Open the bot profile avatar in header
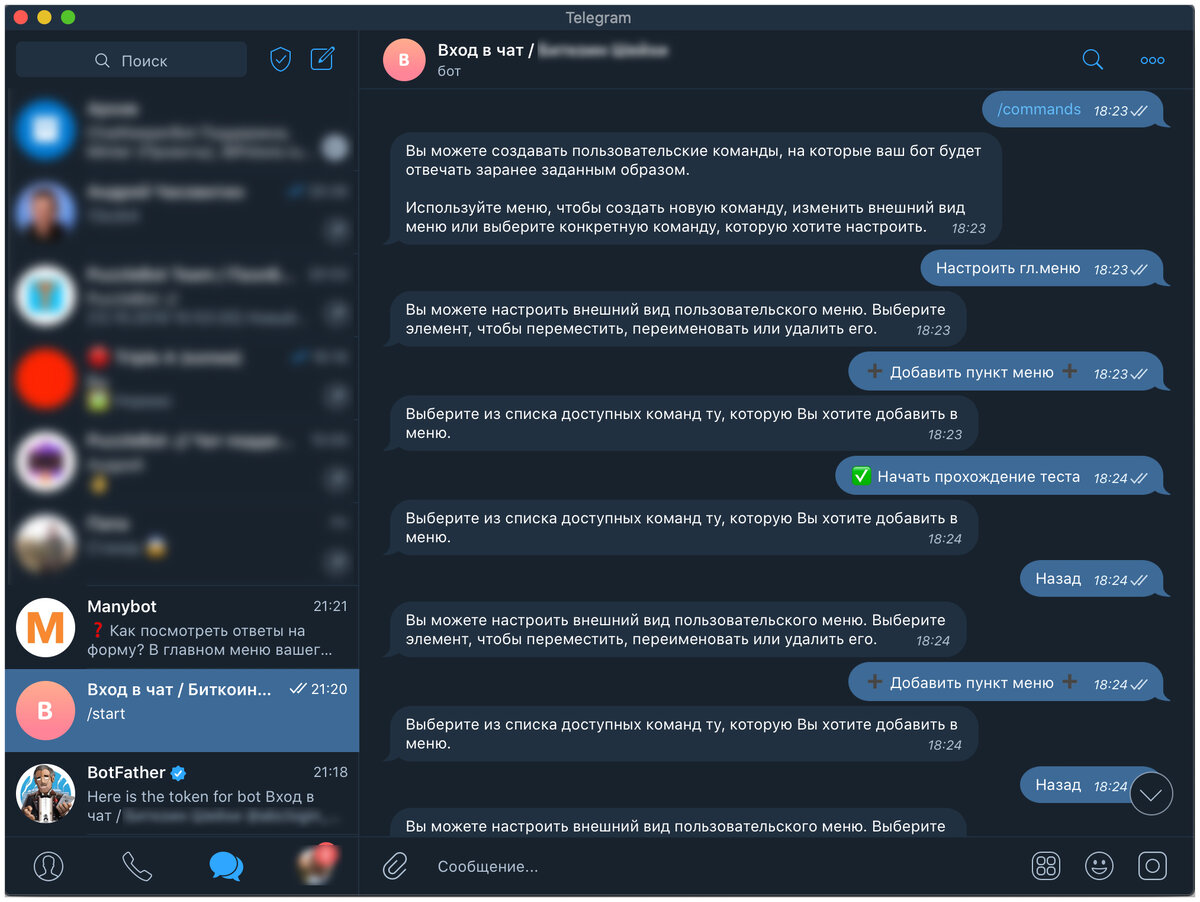1200x902 pixels. pyautogui.click(x=404, y=60)
